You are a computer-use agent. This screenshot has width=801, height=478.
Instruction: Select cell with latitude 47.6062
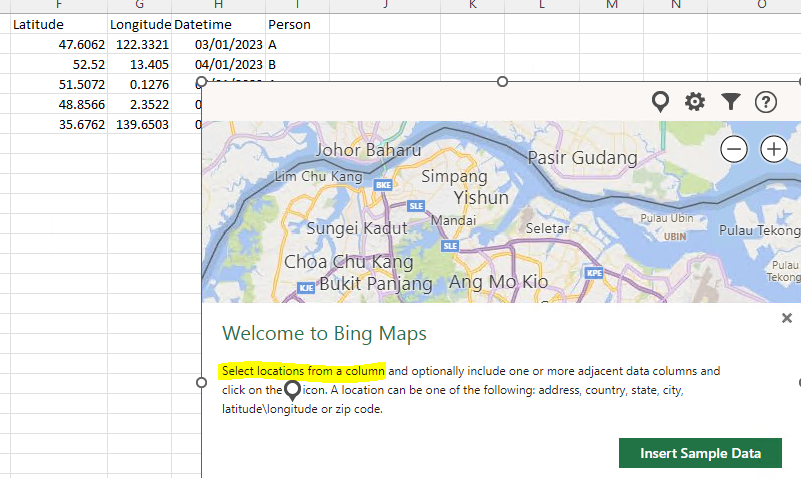(59, 44)
